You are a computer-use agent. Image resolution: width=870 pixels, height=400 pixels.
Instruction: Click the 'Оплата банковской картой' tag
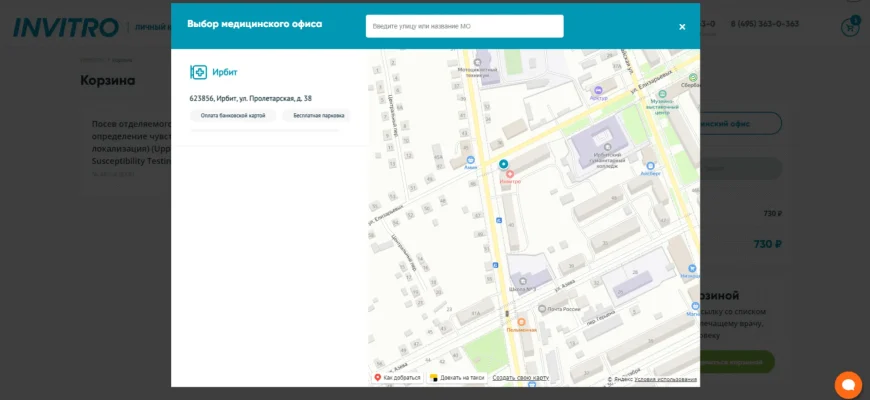point(233,116)
